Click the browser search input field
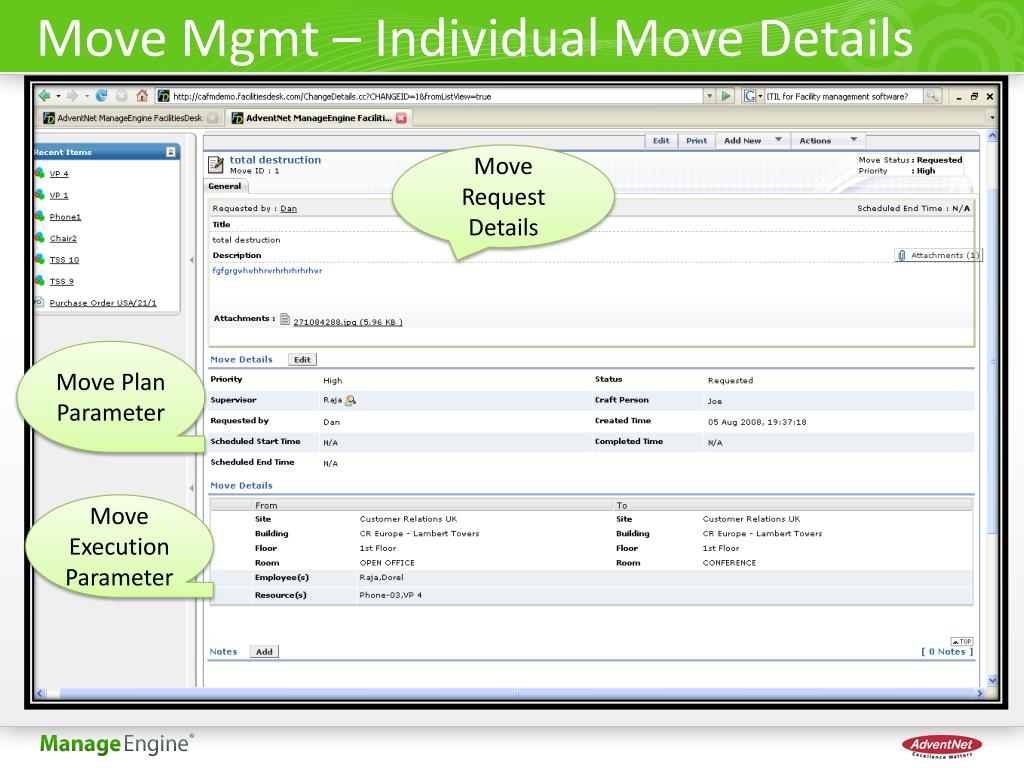1024x768 pixels. (x=843, y=96)
